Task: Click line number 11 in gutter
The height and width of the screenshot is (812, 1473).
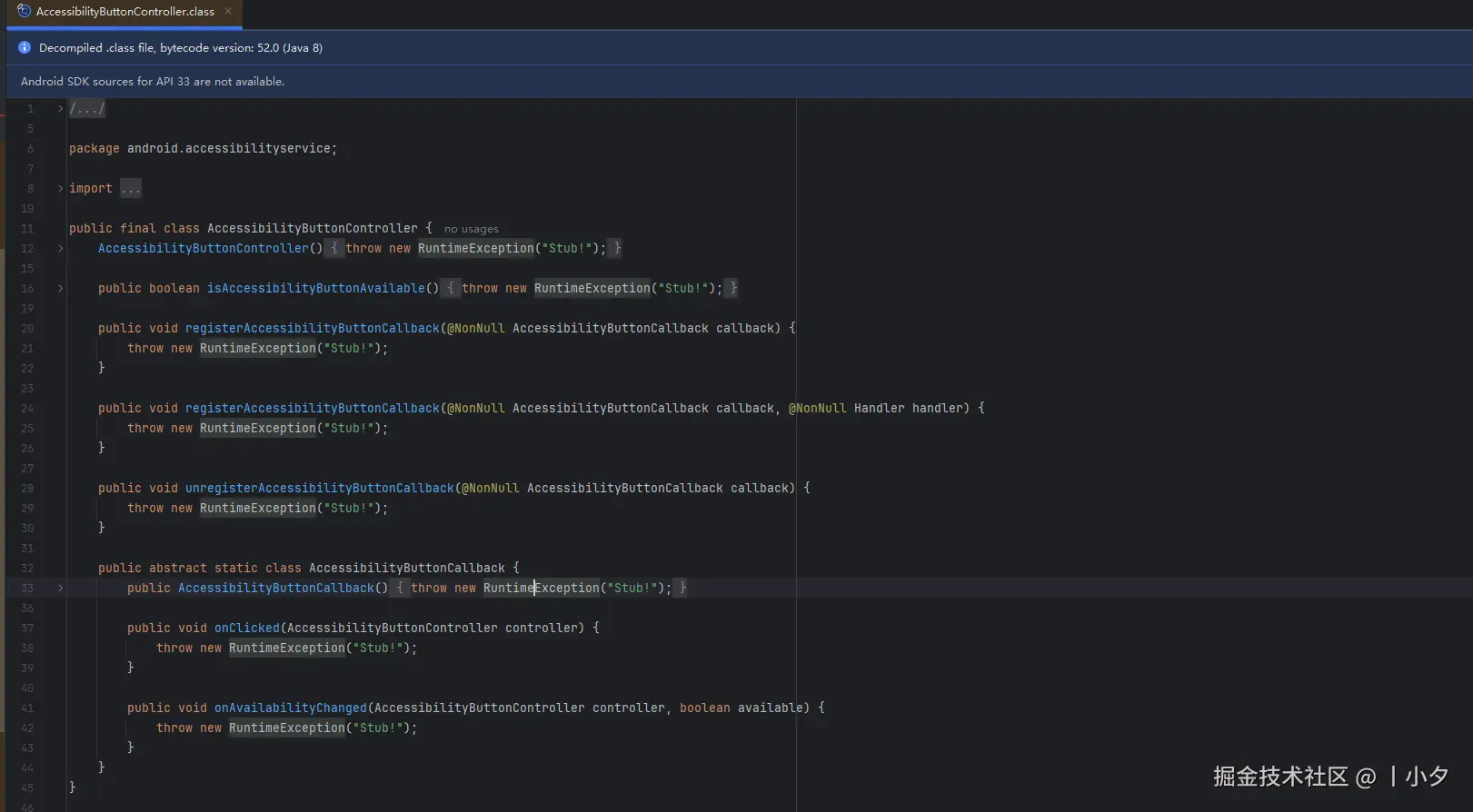Action: (27, 229)
